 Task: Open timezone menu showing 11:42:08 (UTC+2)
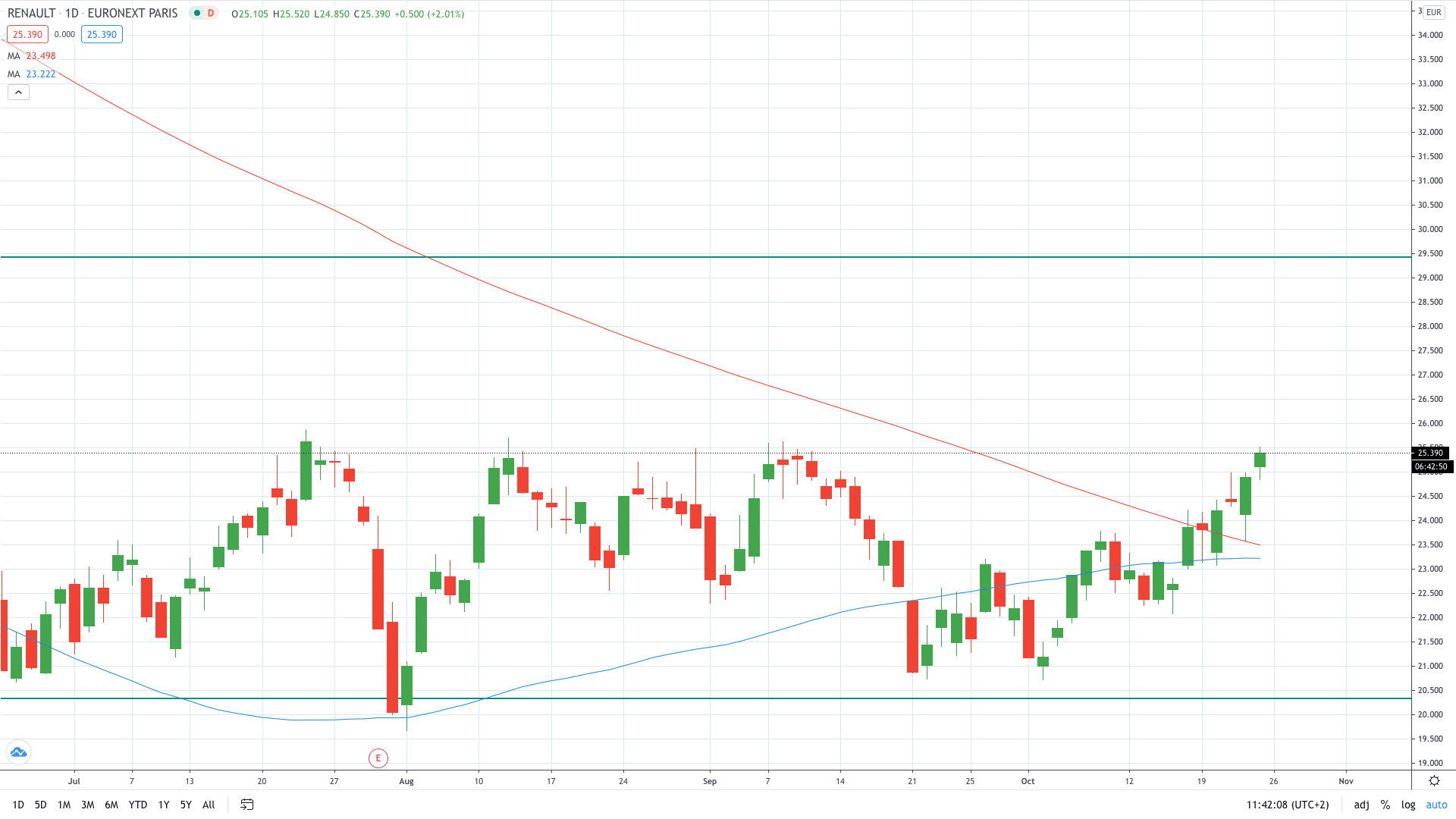[1288, 805]
